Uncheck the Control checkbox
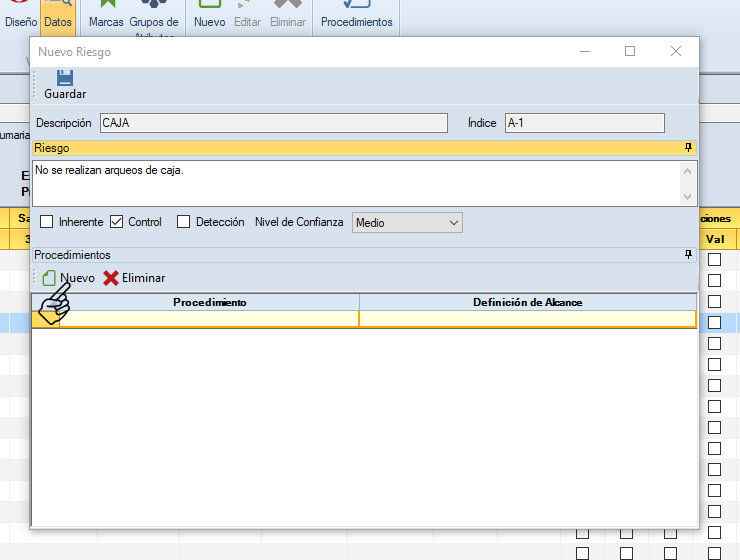This screenshot has height=560, width=740. click(116, 222)
